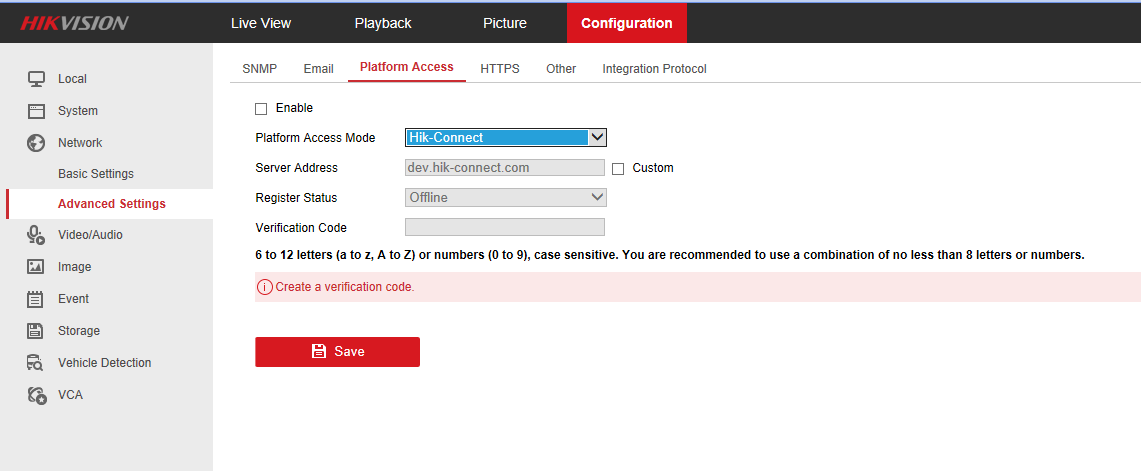Switch to the HTTPS tab
Viewport: 1141px width, 471px height.
tap(500, 69)
